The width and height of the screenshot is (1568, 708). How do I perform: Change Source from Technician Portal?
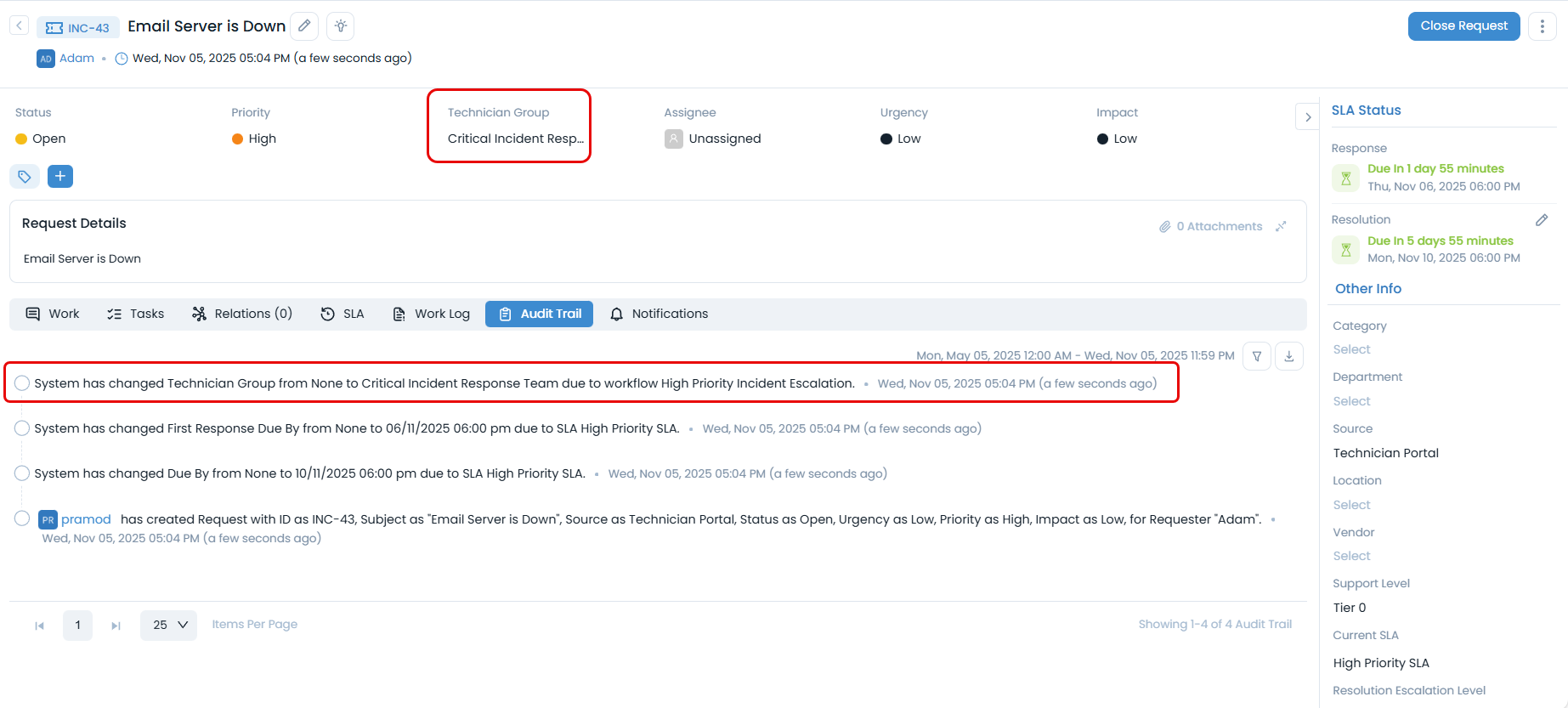1385,453
